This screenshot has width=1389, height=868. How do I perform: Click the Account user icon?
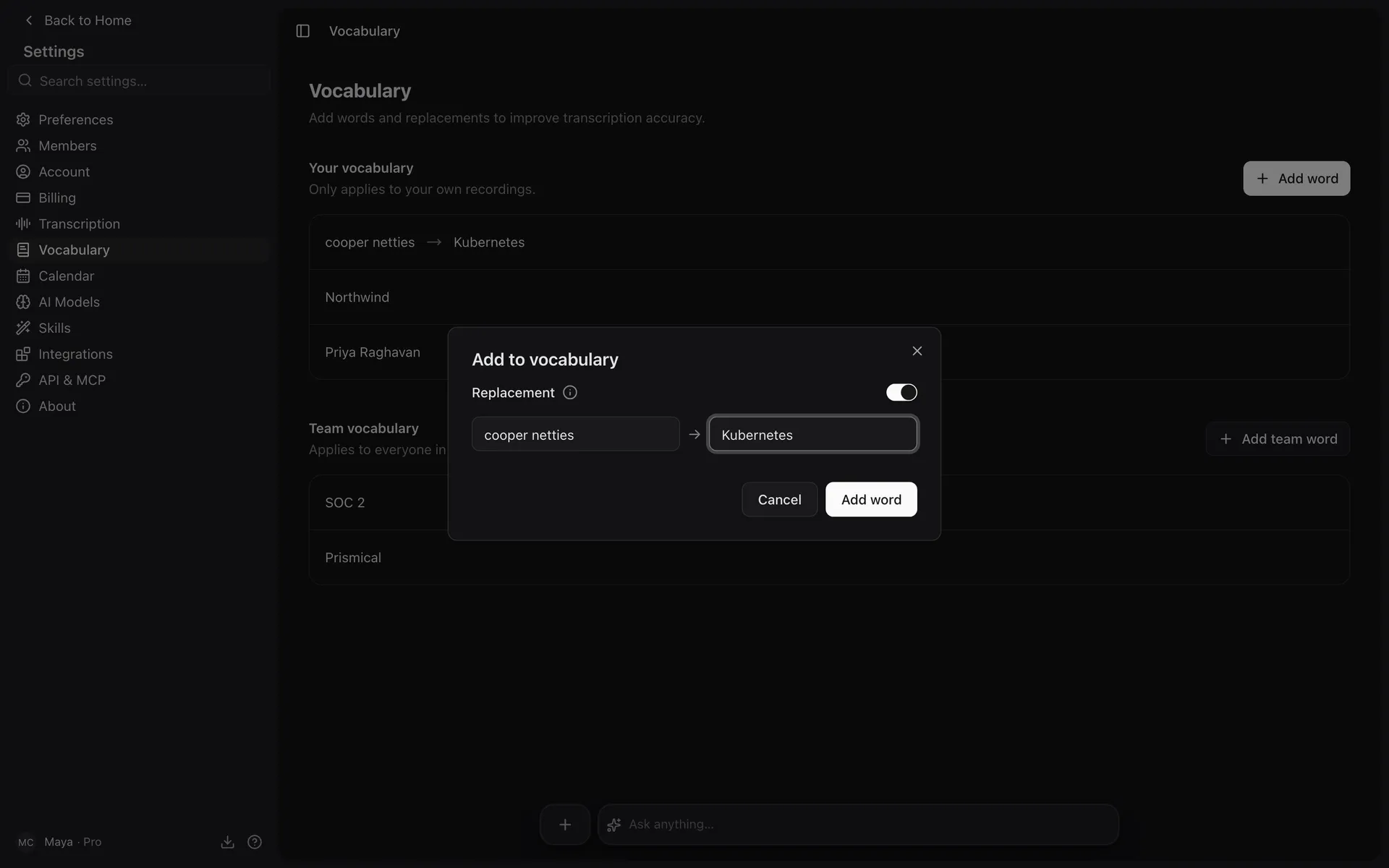[x=23, y=171]
